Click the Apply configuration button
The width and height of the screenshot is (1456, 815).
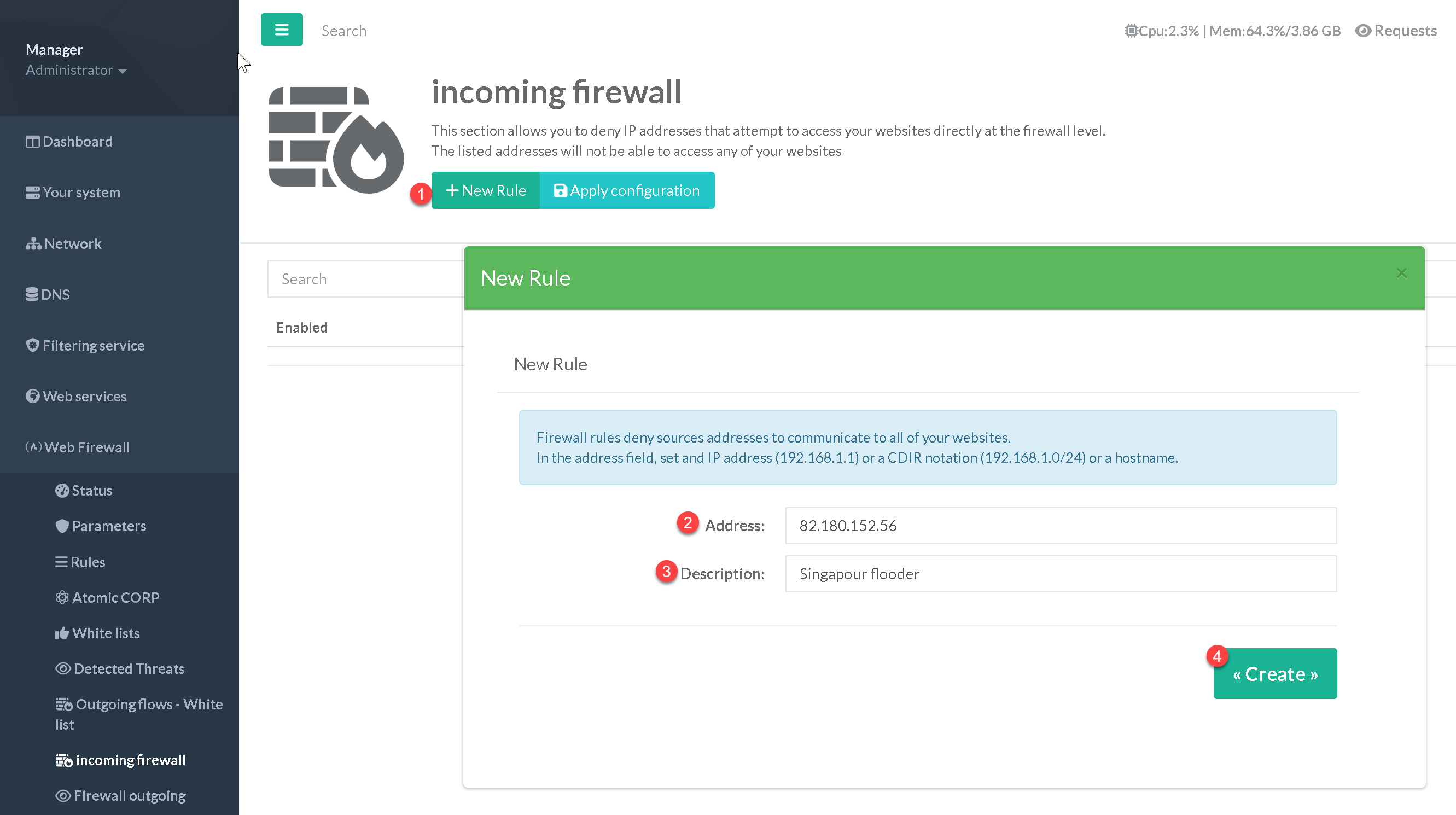pos(627,190)
